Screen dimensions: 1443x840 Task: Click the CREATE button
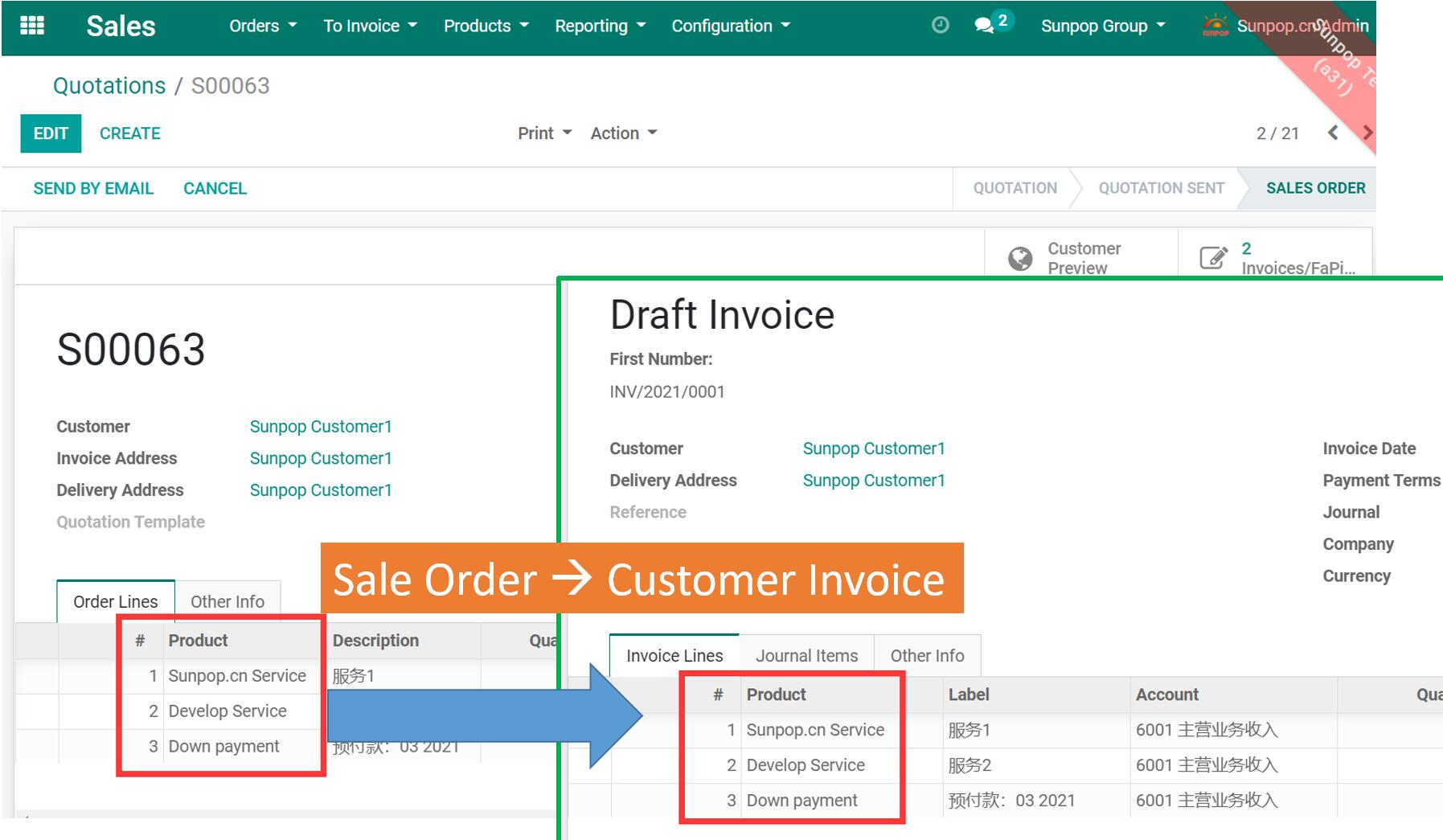click(130, 133)
